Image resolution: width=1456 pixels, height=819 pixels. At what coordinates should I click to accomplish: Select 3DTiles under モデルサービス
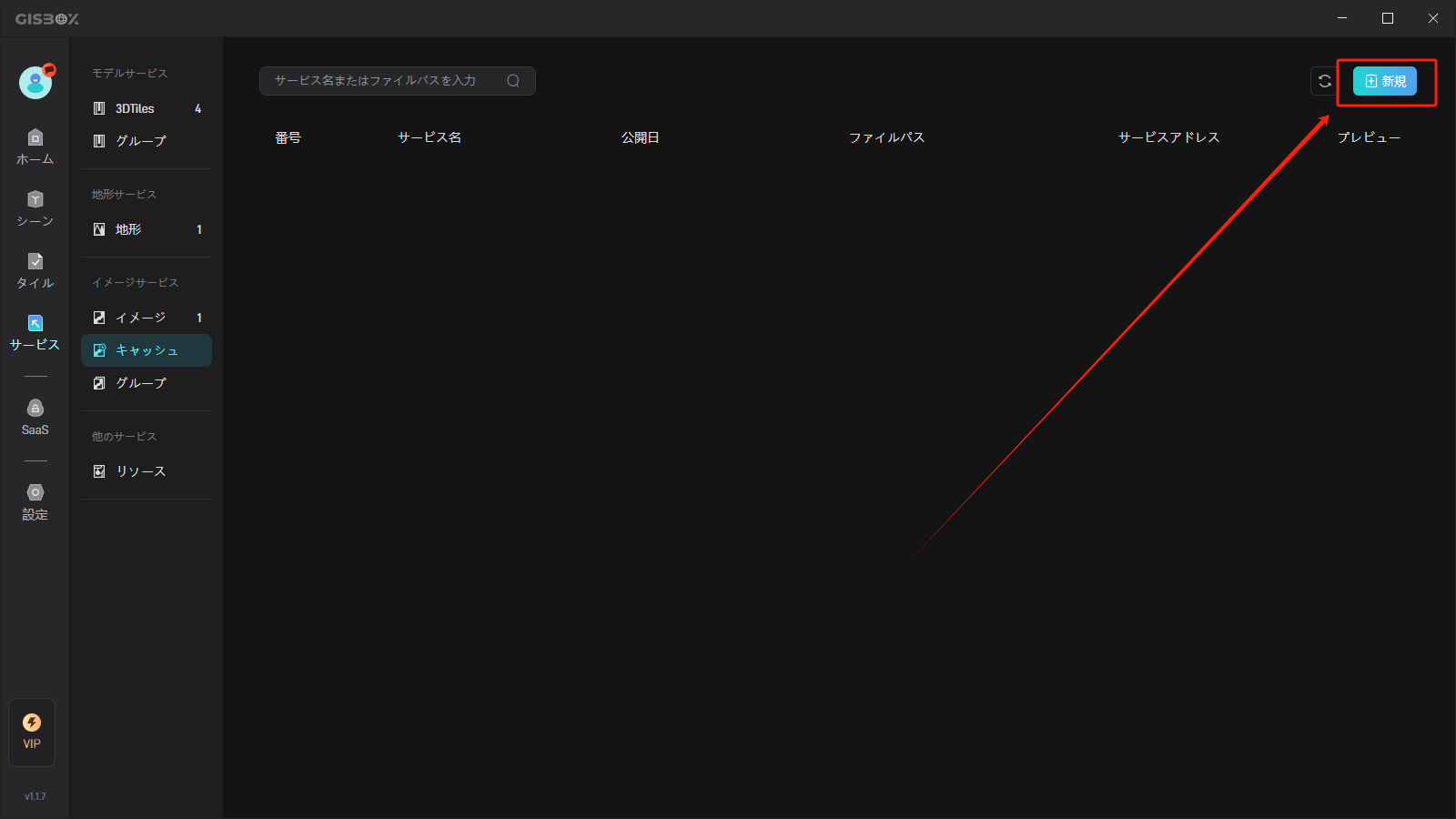tap(147, 108)
